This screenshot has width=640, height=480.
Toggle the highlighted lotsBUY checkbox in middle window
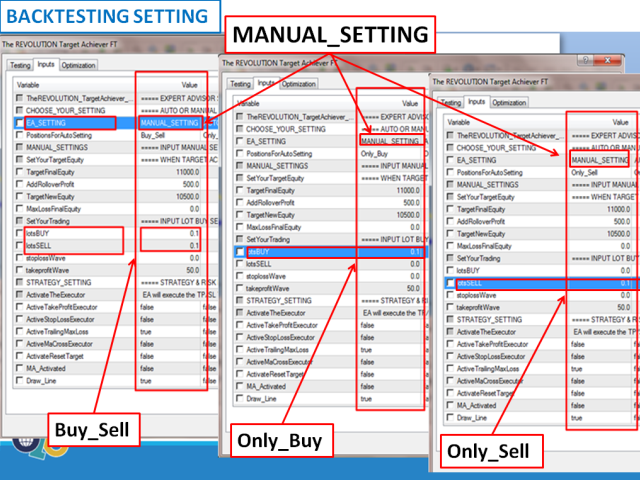[x=240, y=252]
